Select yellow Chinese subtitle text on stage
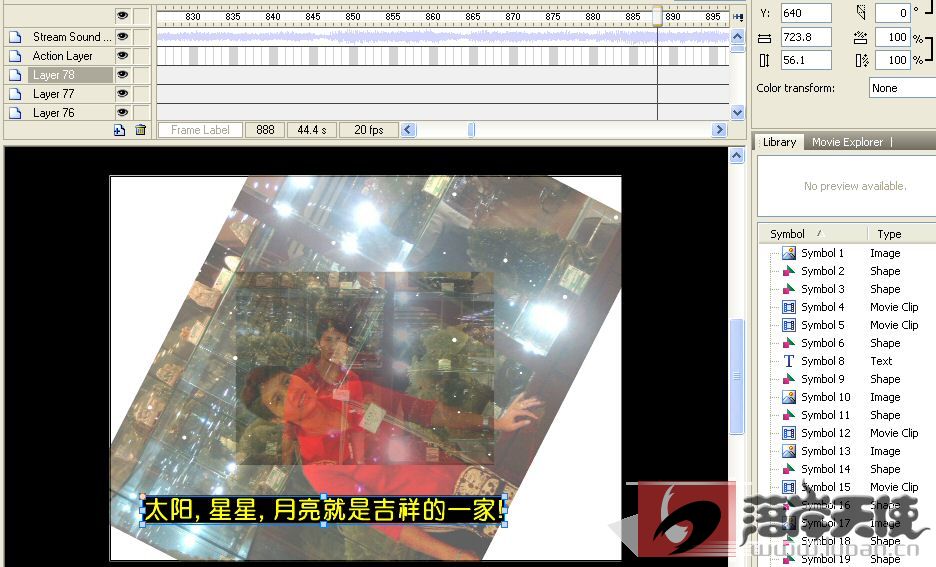936x567 pixels. click(x=324, y=511)
